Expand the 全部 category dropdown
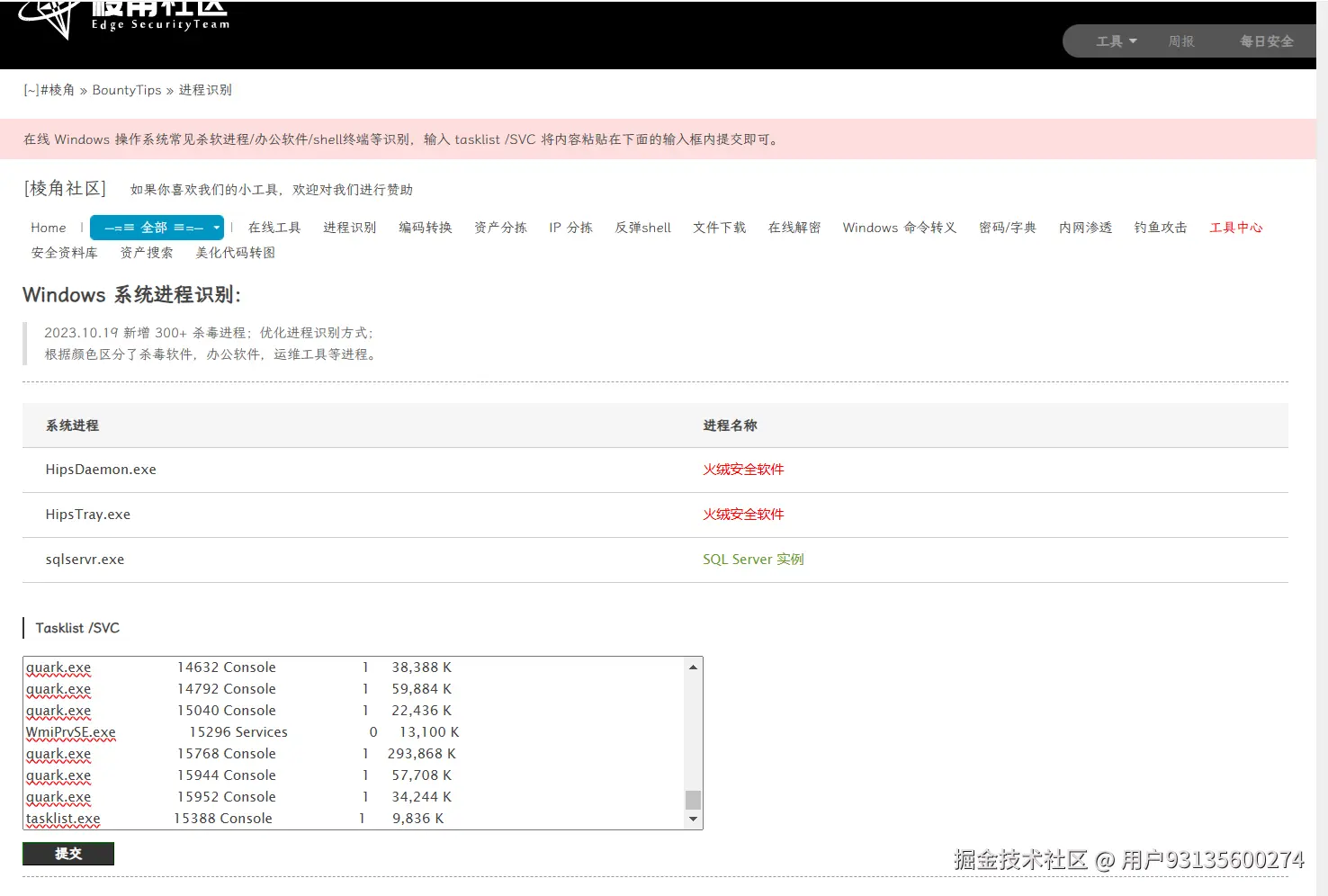Image resolution: width=1328 pixels, height=896 pixels. pos(157,228)
